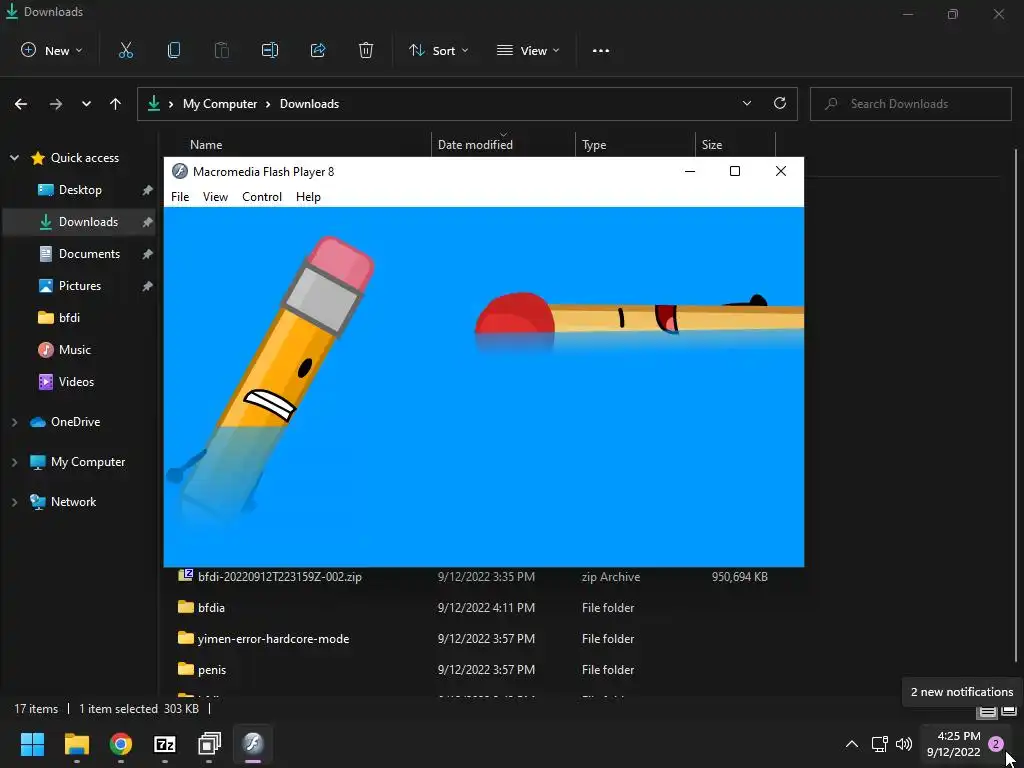
Task: Open the See more ellipsis menu
Action: tap(601, 50)
